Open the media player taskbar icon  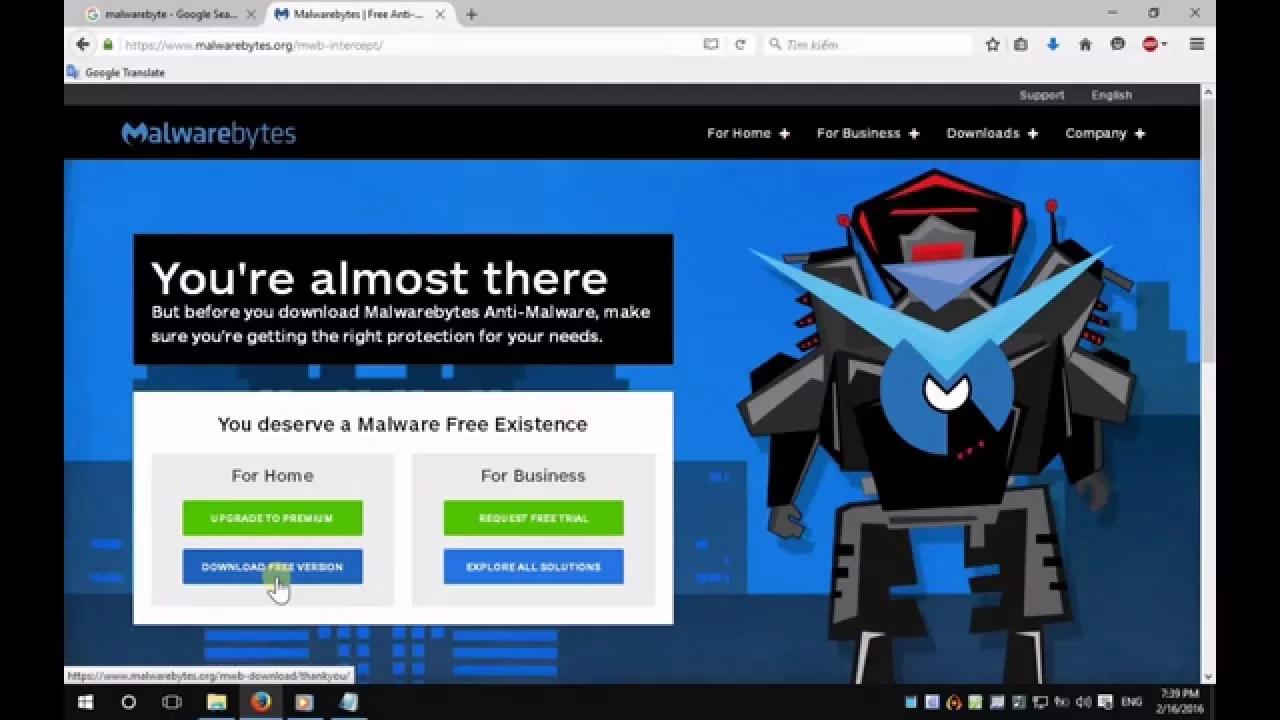coord(304,702)
